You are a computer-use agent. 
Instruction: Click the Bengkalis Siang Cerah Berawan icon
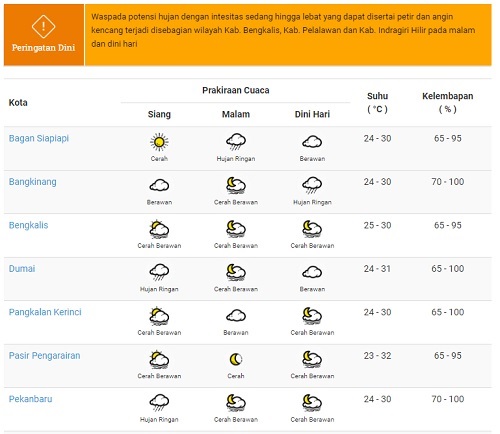pos(159,229)
